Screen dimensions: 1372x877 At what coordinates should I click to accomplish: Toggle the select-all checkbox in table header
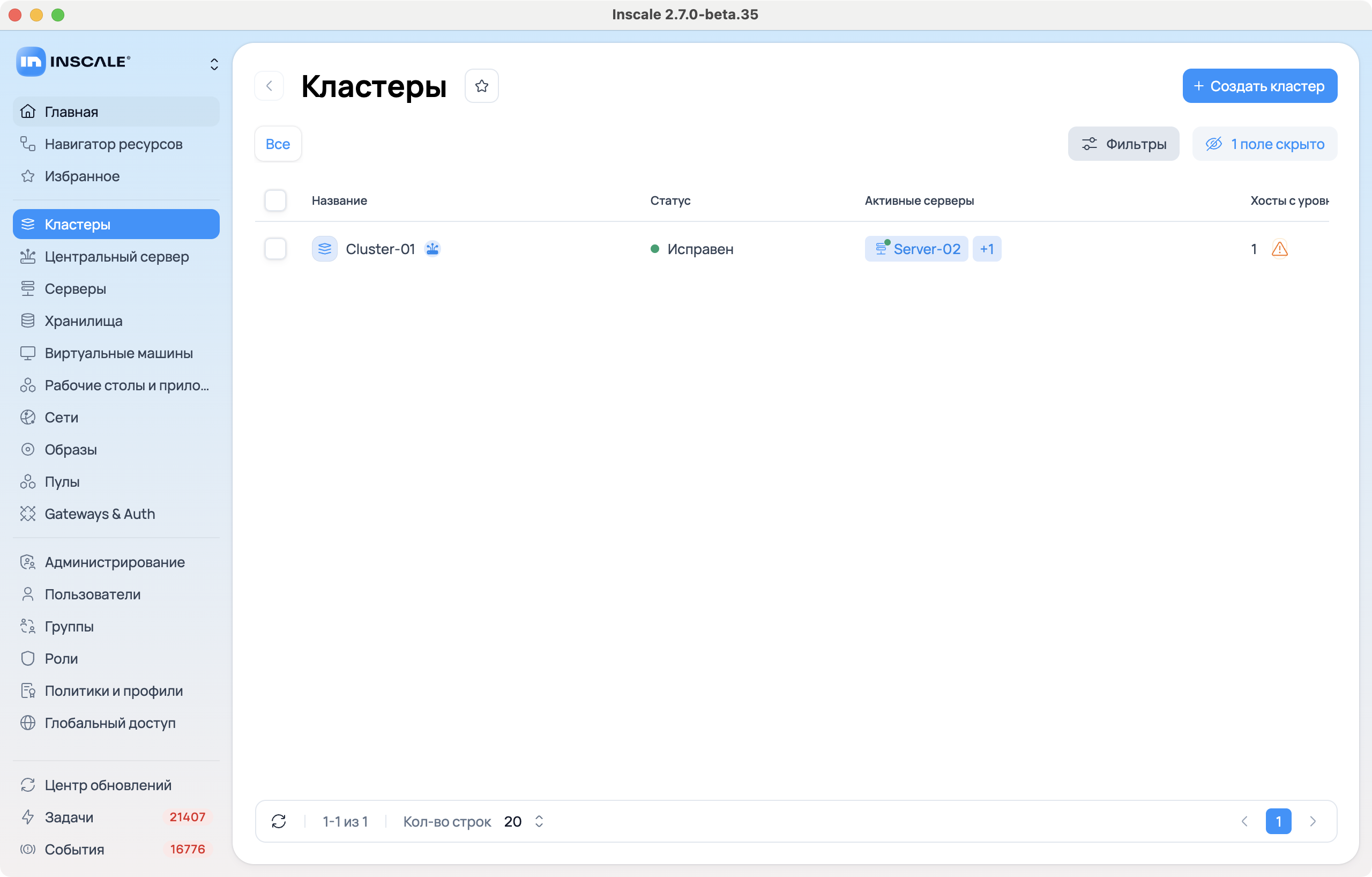275,200
